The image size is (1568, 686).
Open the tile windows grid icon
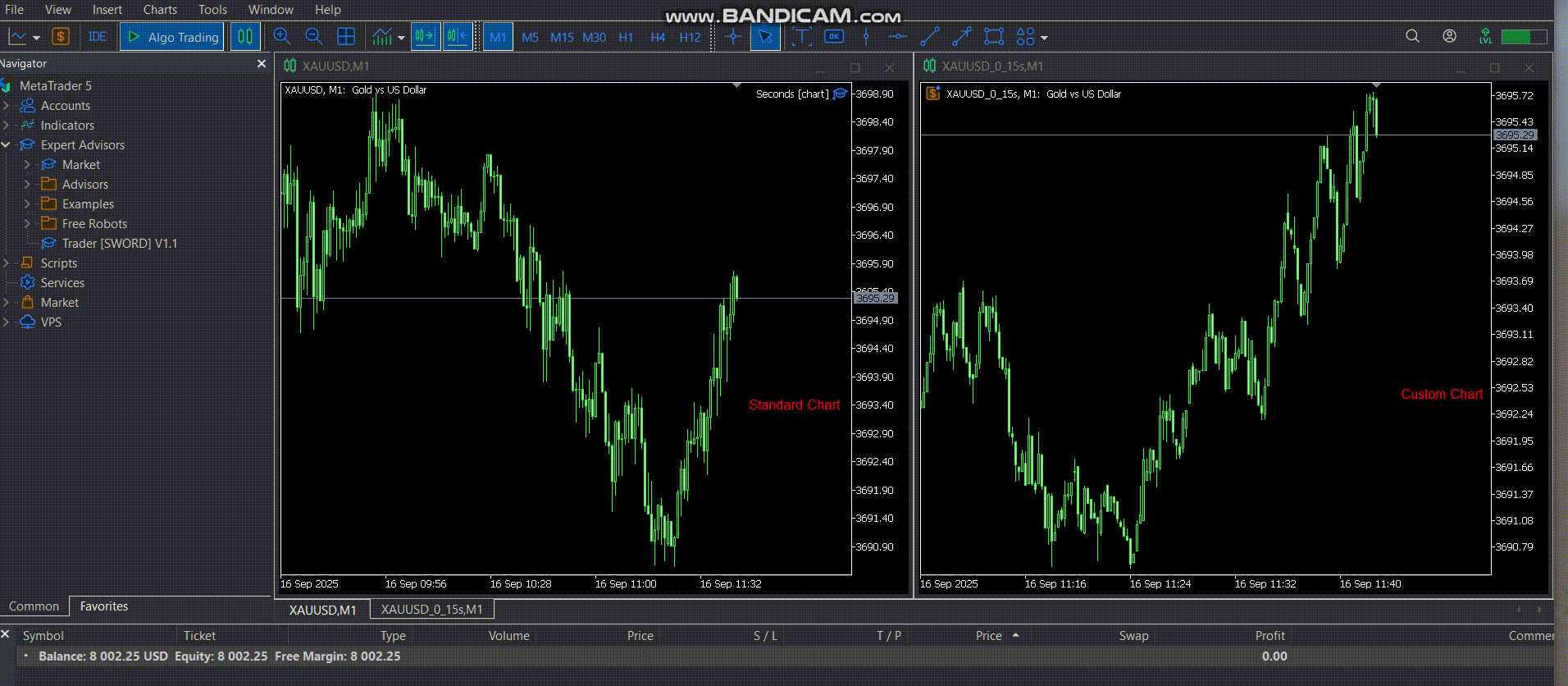[x=346, y=37]
